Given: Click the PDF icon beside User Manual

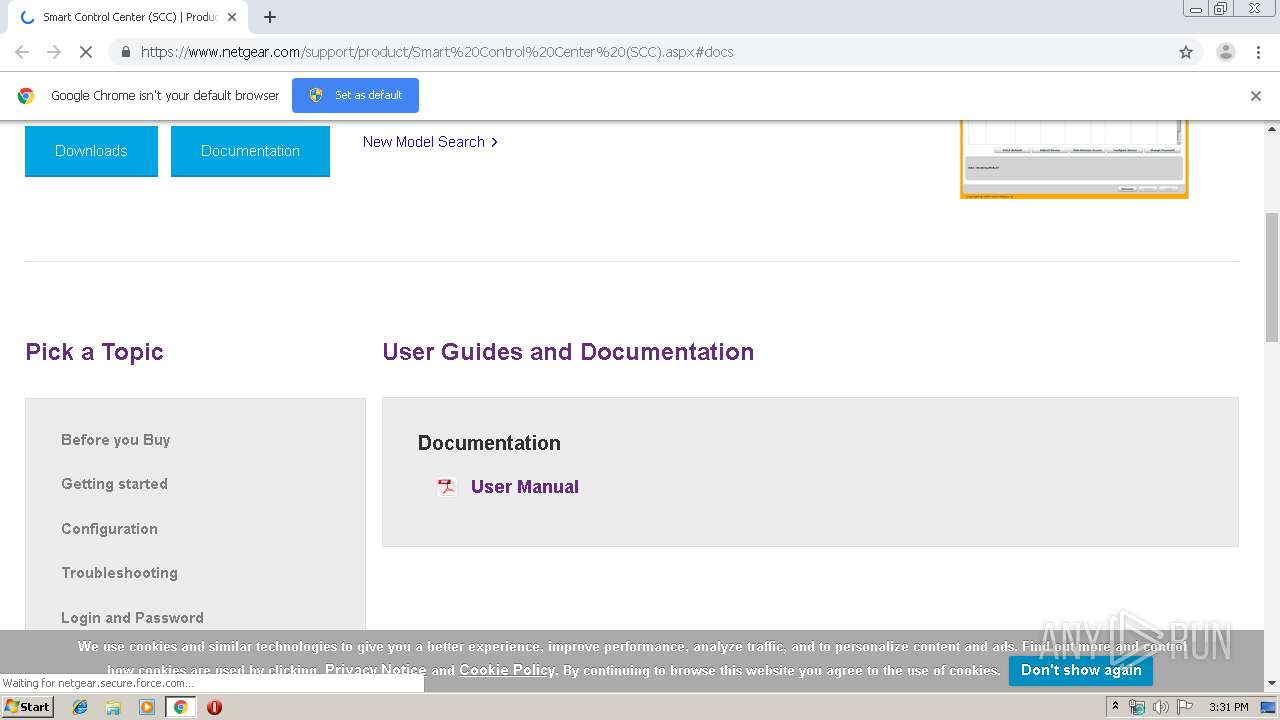Looking at the screenshot, I should (446, 487).
